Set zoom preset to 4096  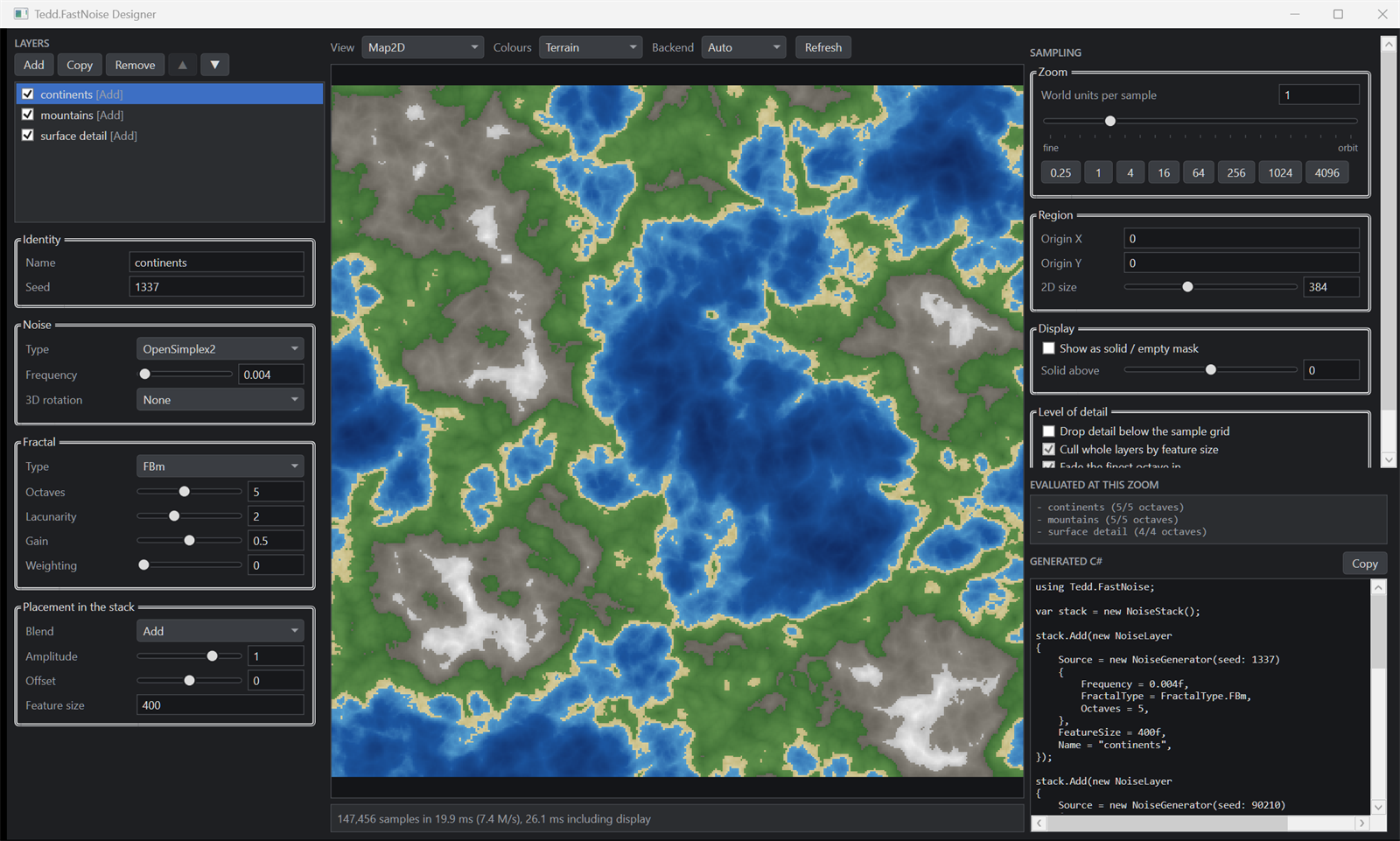coord(1326,172)
